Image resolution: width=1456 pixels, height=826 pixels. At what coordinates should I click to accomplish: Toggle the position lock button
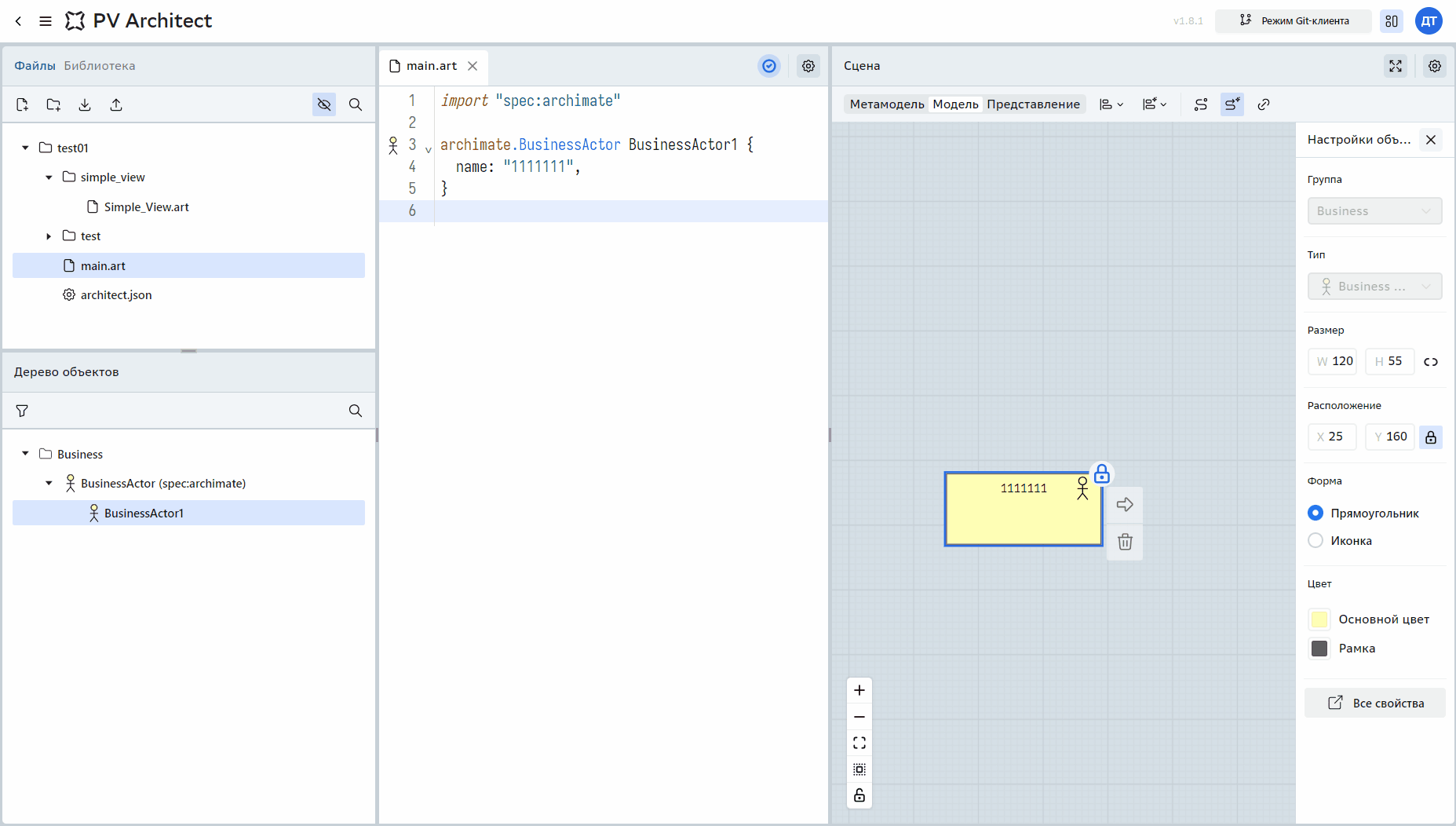[x=1431, y=437]
